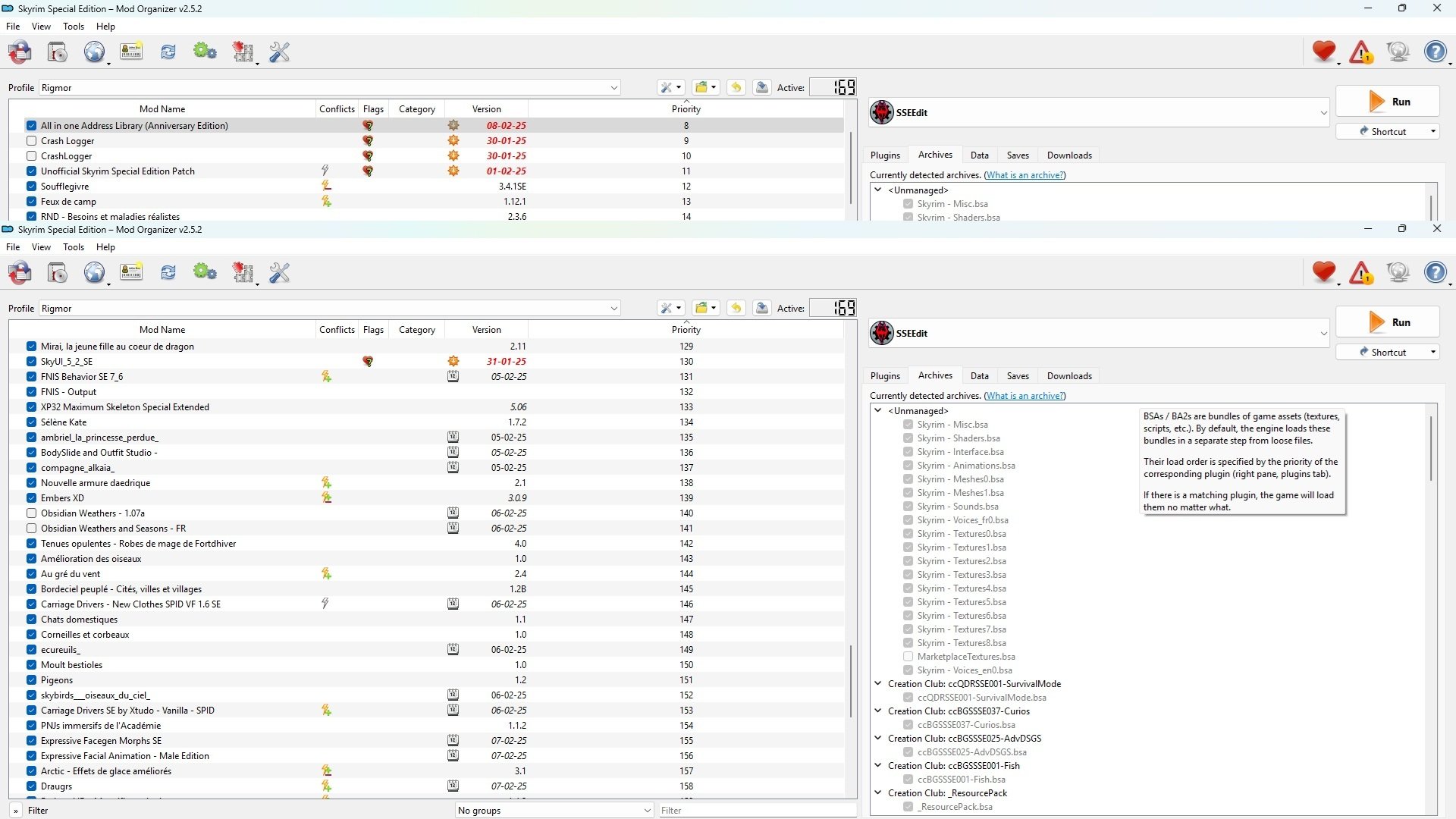The width and height of the screenshot is (1456, 819).
Task: Enable Obsidian Weathers - 1.07a mod checkbox
Action: [31, 513]
